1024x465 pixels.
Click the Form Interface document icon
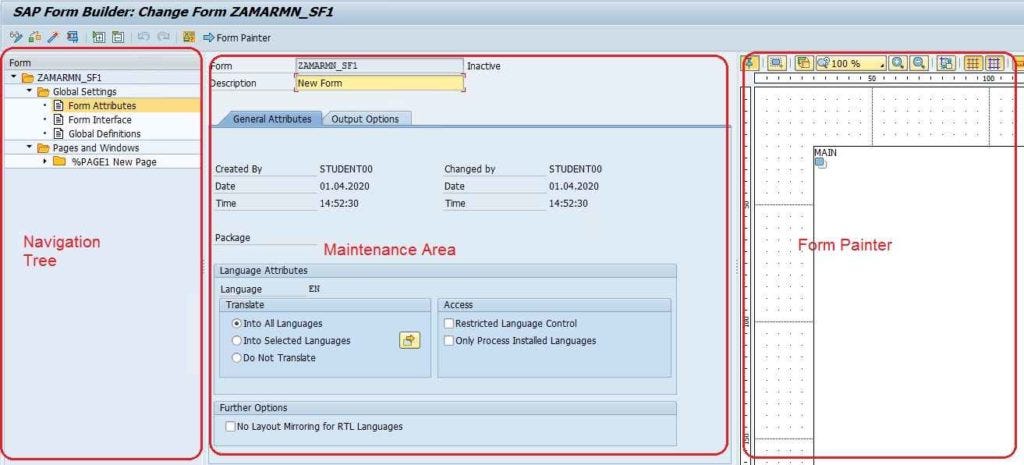point(59,120)
